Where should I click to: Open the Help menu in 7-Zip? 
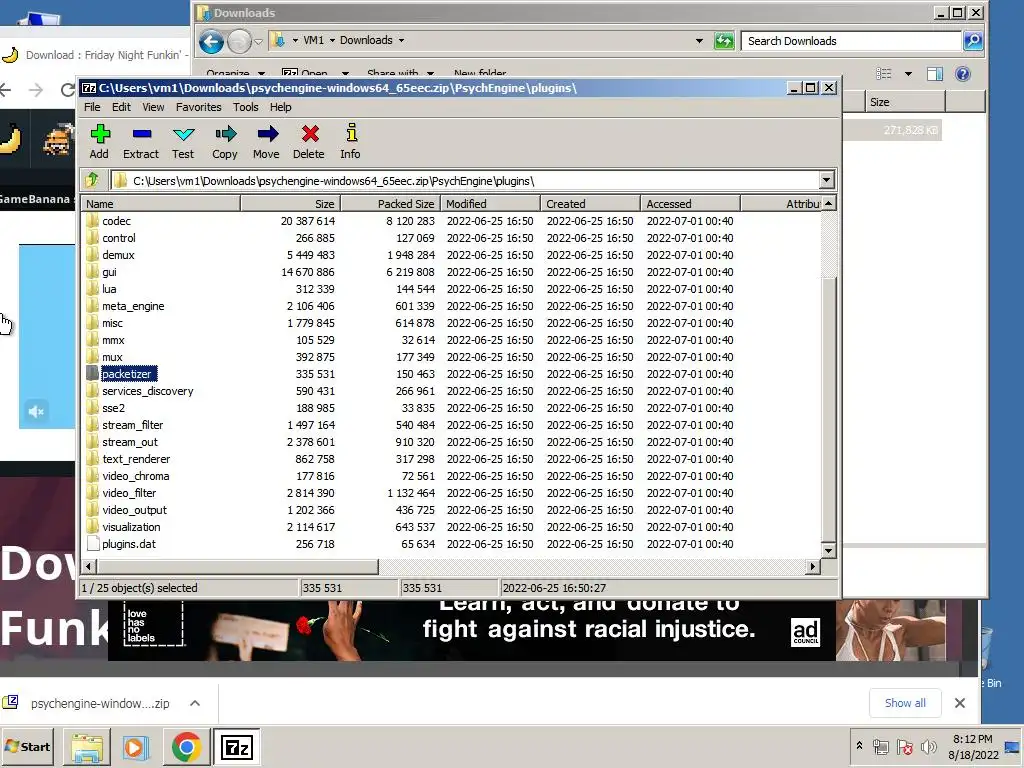[281, 107]
